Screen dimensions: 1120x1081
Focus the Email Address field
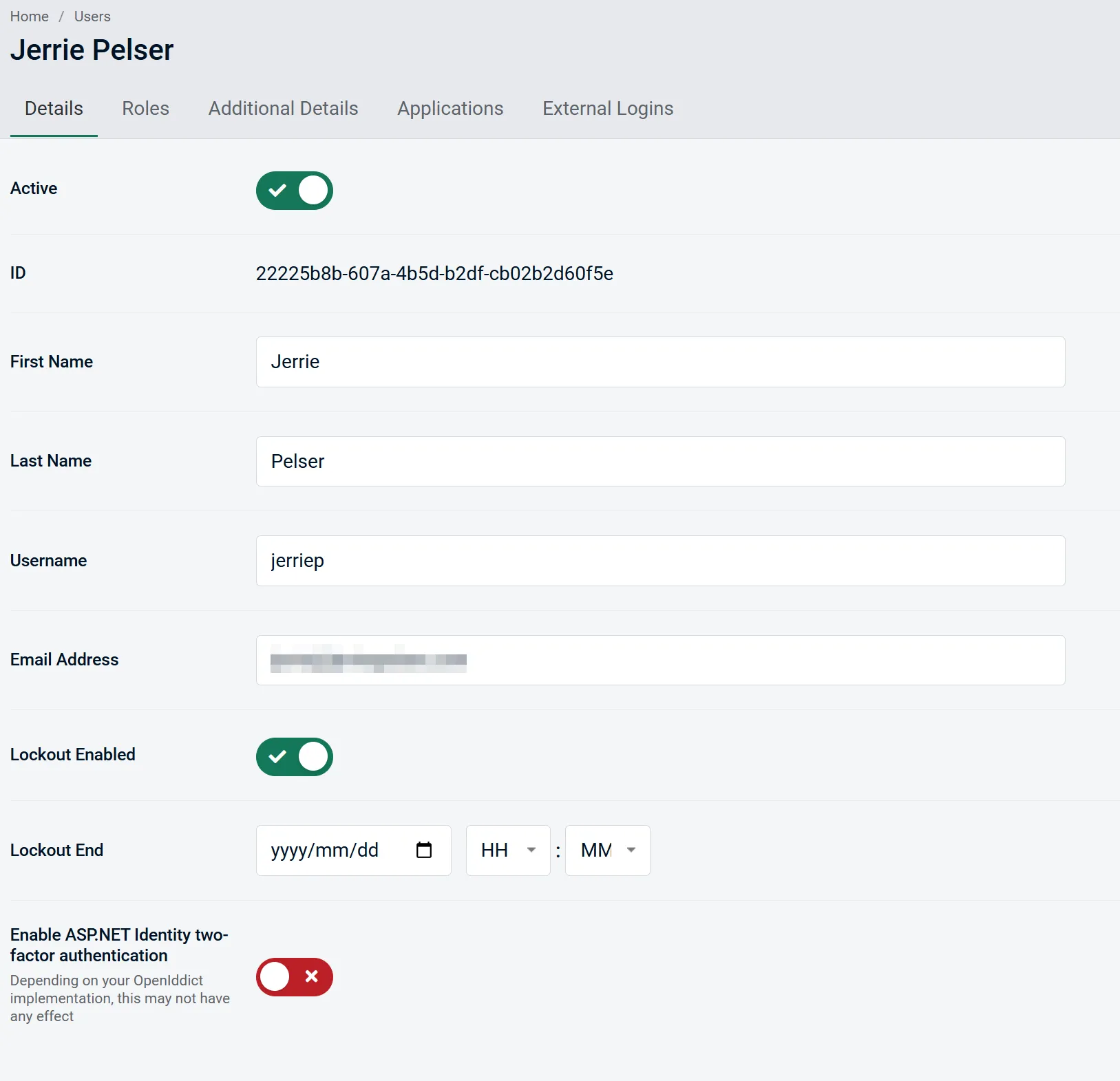(x=659, y=660)
